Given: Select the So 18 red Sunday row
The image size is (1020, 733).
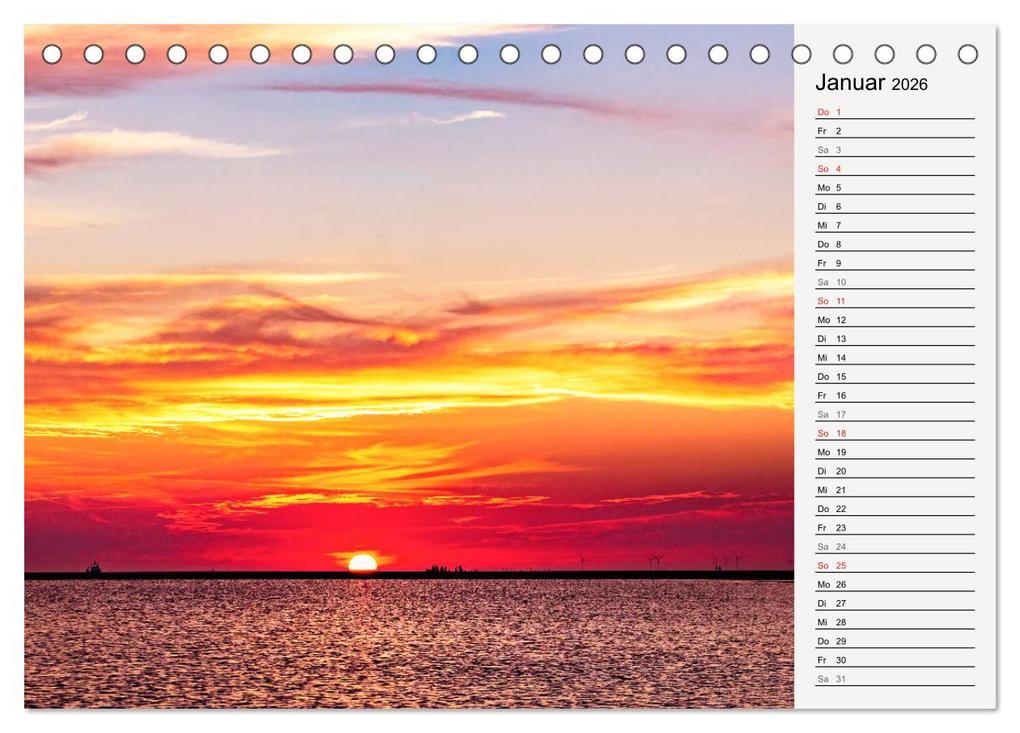Looking at the screenshot, I should (830, 433).
